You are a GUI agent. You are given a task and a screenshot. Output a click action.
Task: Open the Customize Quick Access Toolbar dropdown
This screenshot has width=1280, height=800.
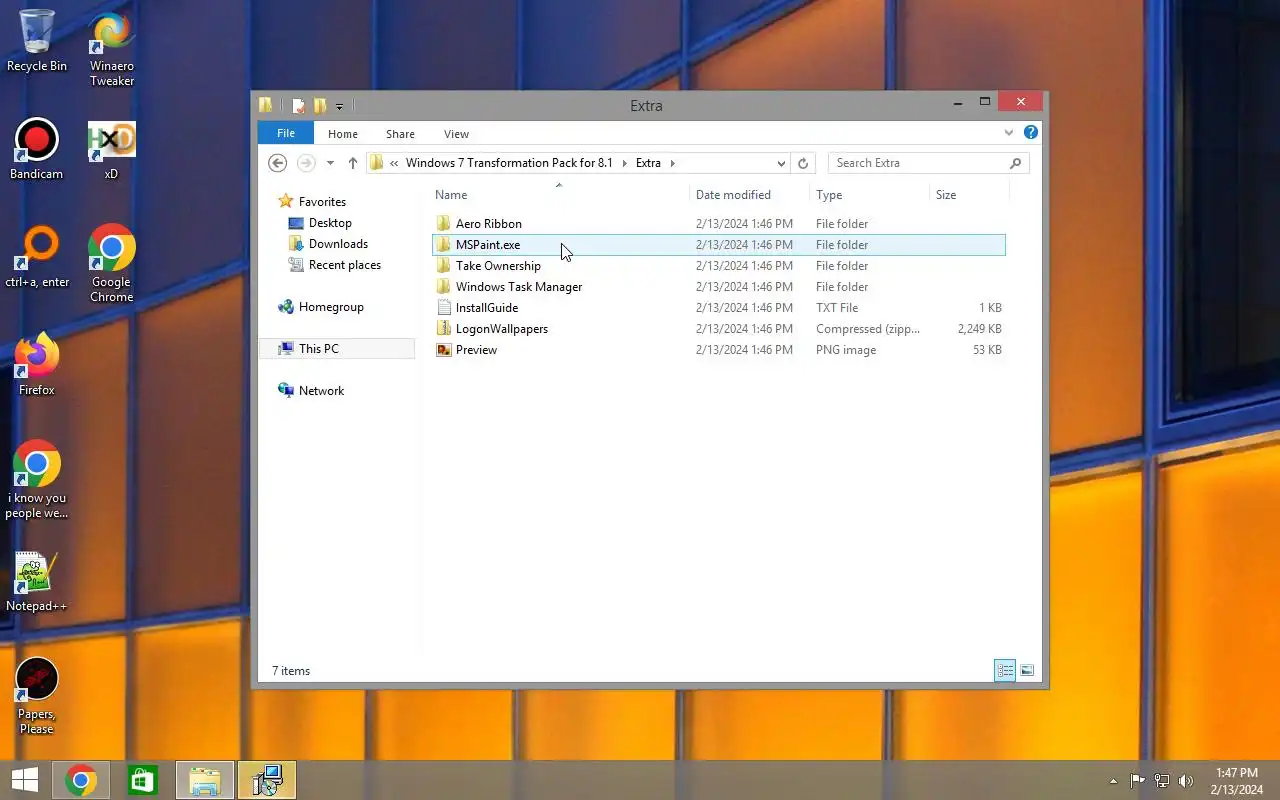[340, 106]
